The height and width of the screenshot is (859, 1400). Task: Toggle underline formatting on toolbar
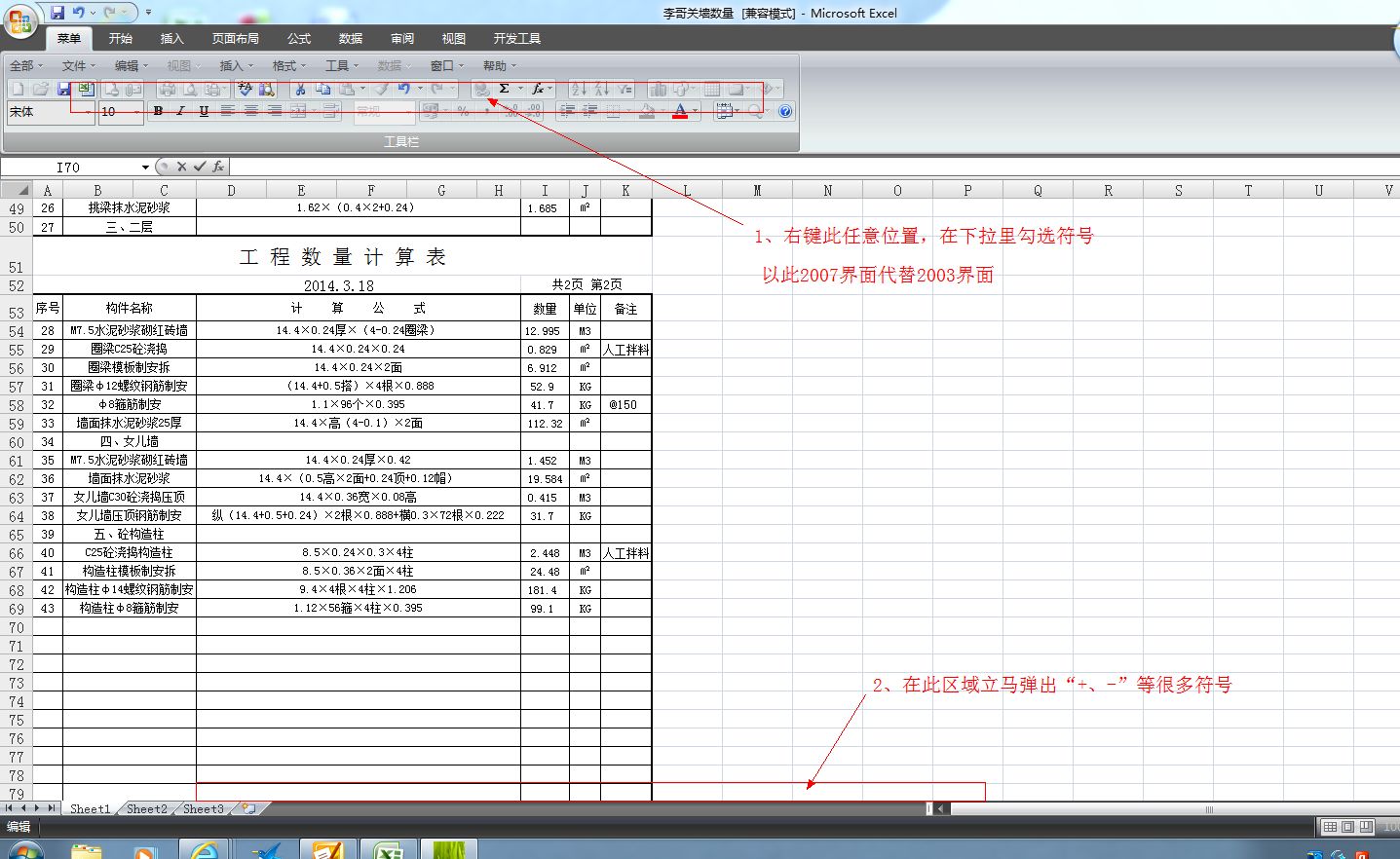coord(202,111)
